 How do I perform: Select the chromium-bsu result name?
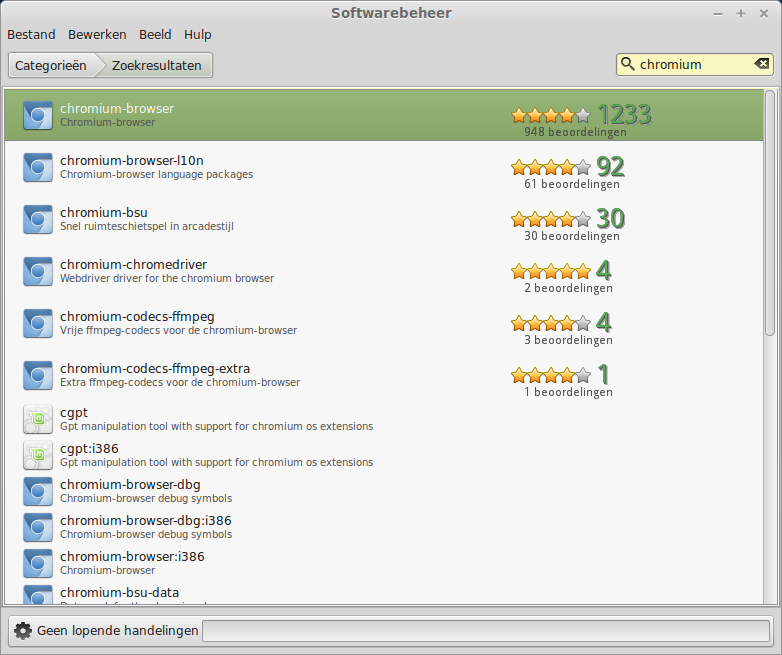pos(104,213)
